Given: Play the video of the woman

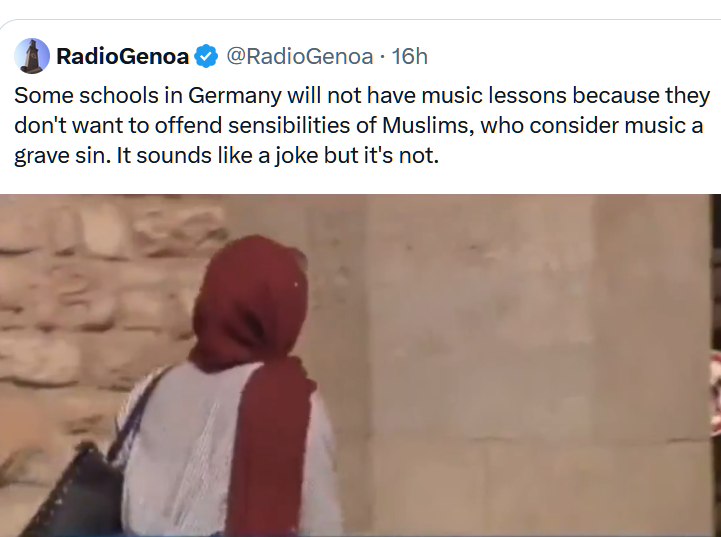Looking at the screenshot, I should tap(360, 365).
